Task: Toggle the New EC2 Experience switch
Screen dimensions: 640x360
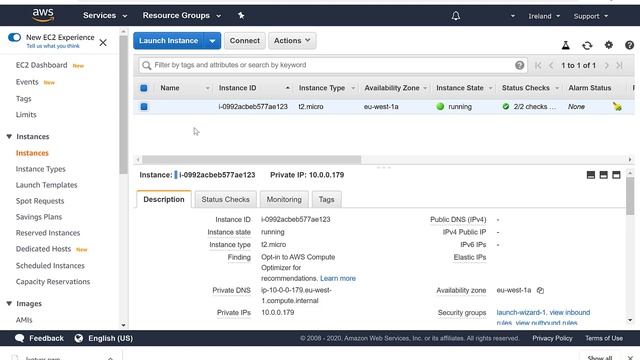Action: pyautogui.click(x=14, y=37)
